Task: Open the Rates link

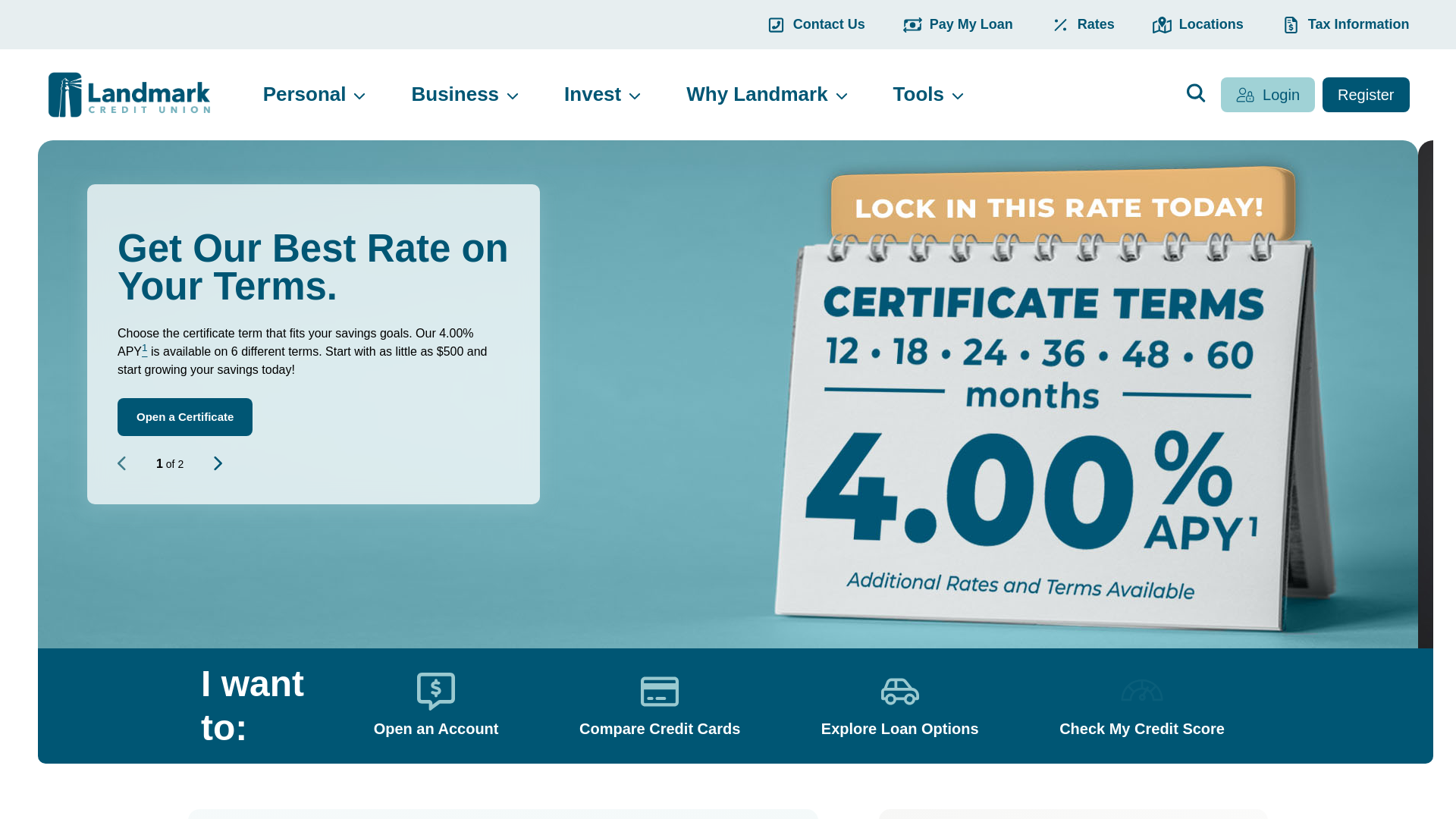Action: [1083, 25]
